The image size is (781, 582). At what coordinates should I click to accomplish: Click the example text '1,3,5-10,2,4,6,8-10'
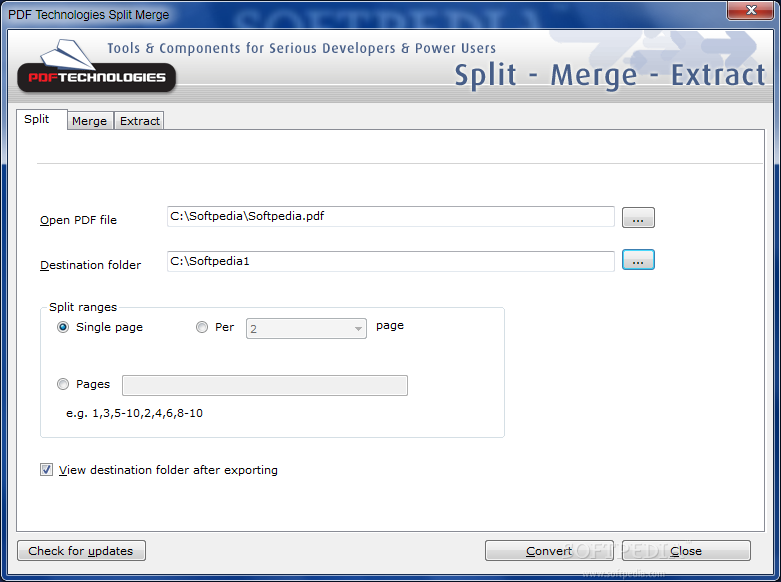(147, 414)
